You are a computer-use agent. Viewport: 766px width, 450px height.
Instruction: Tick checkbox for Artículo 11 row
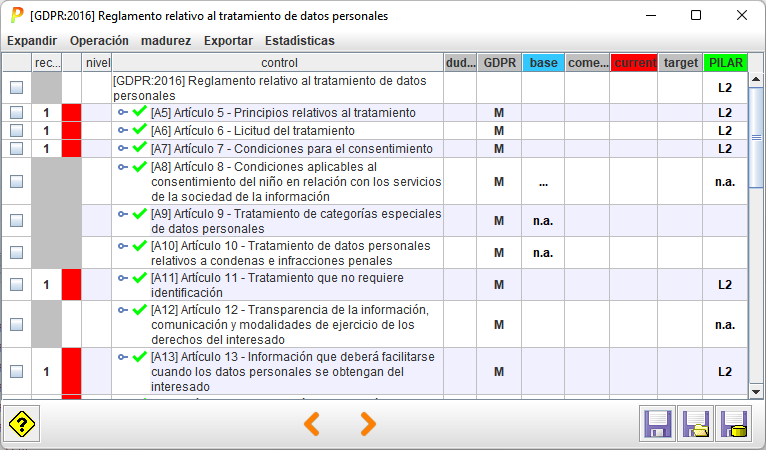(17, 284)
